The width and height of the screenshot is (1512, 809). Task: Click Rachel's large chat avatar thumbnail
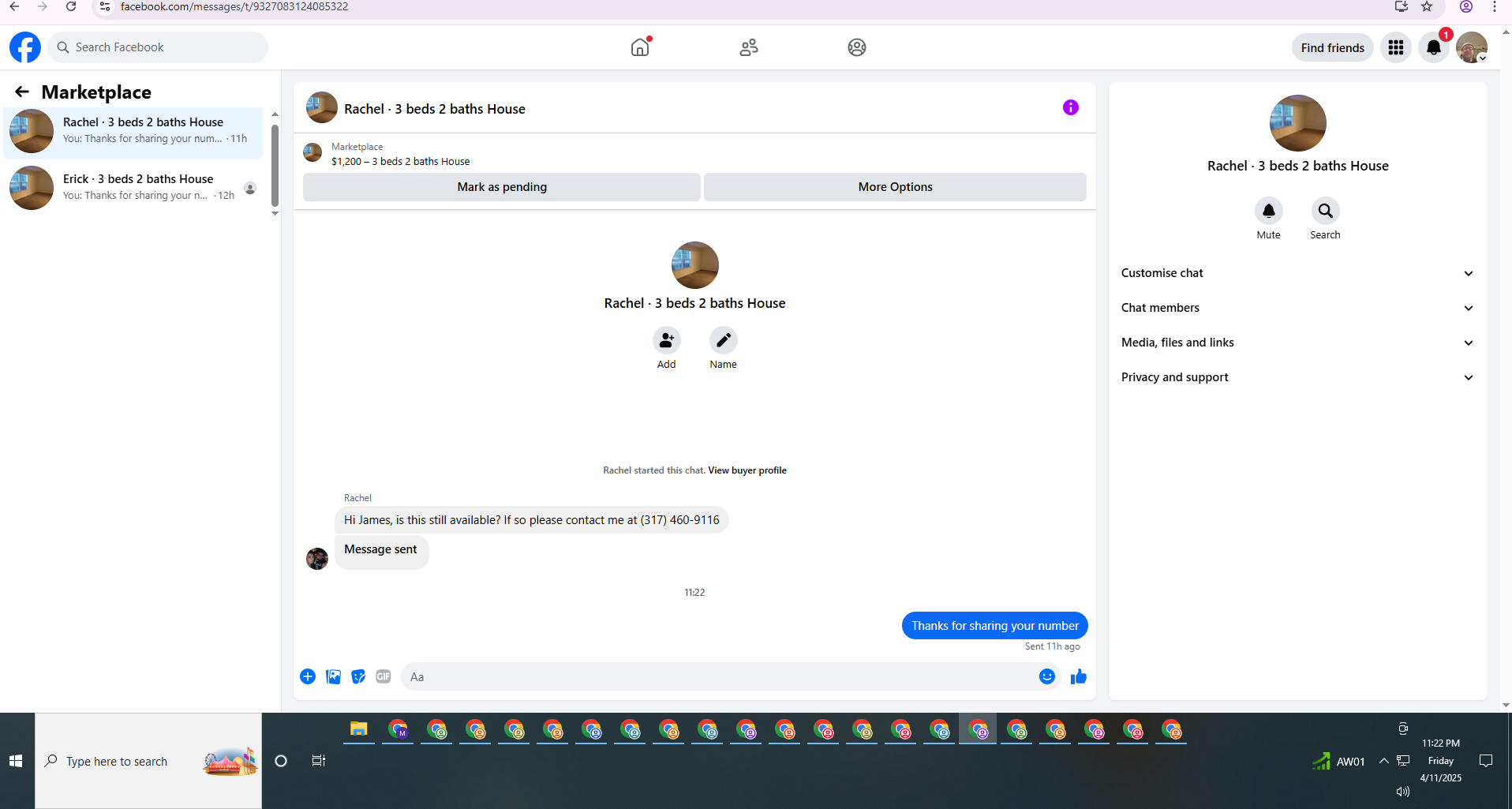click(695, 265)
